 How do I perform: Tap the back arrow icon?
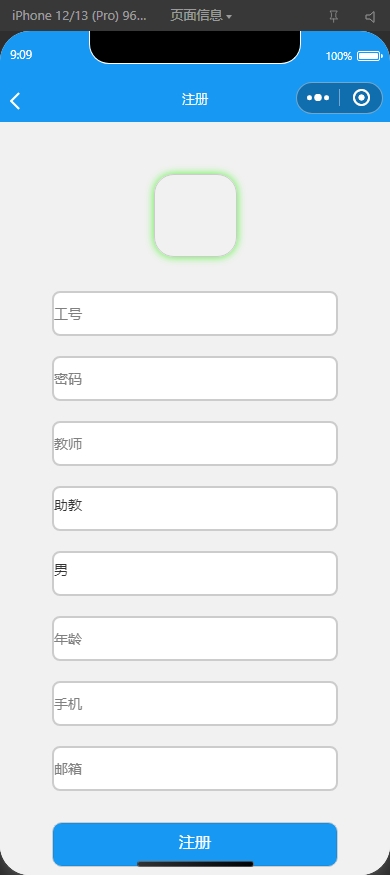pyautogui.click(x=15, y=101)
